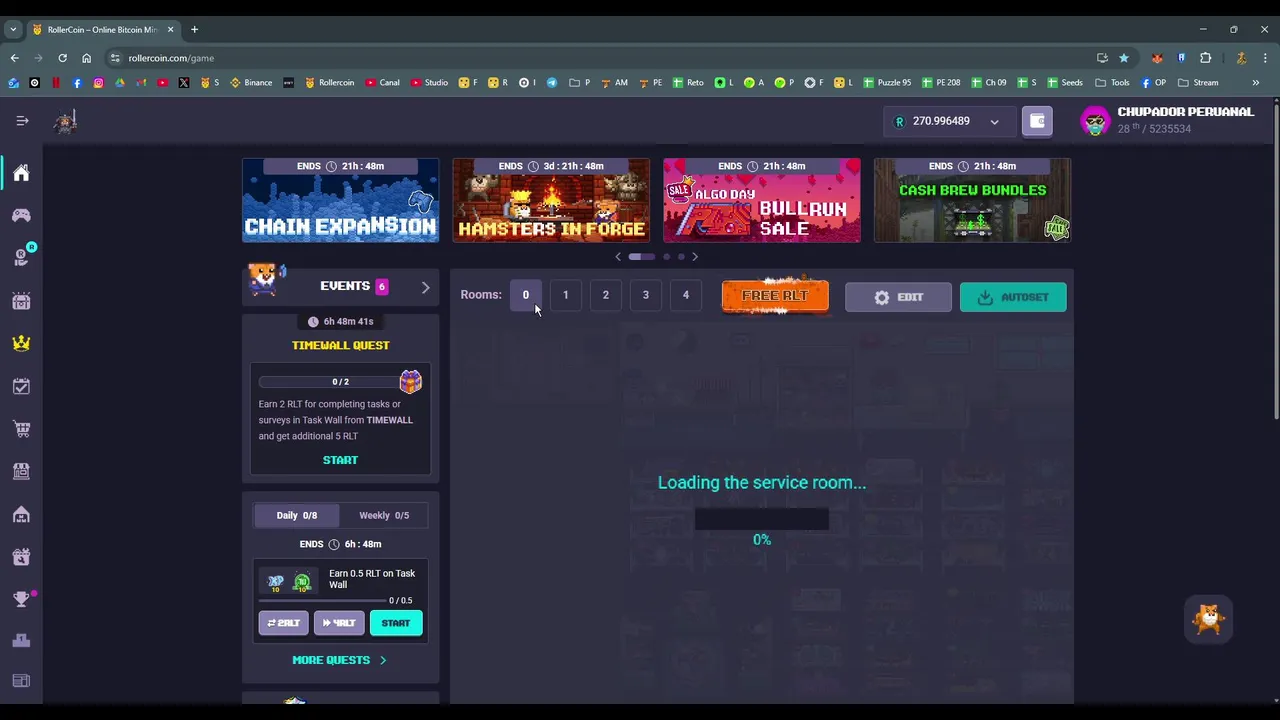
Task: Start the Timewall Quest
Action: point(340,460)
